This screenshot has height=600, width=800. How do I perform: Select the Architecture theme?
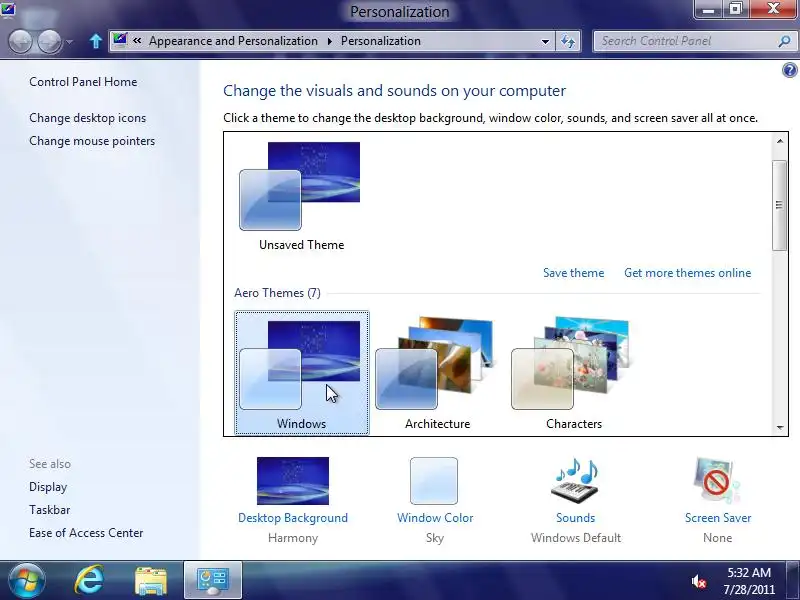(437, 373)
